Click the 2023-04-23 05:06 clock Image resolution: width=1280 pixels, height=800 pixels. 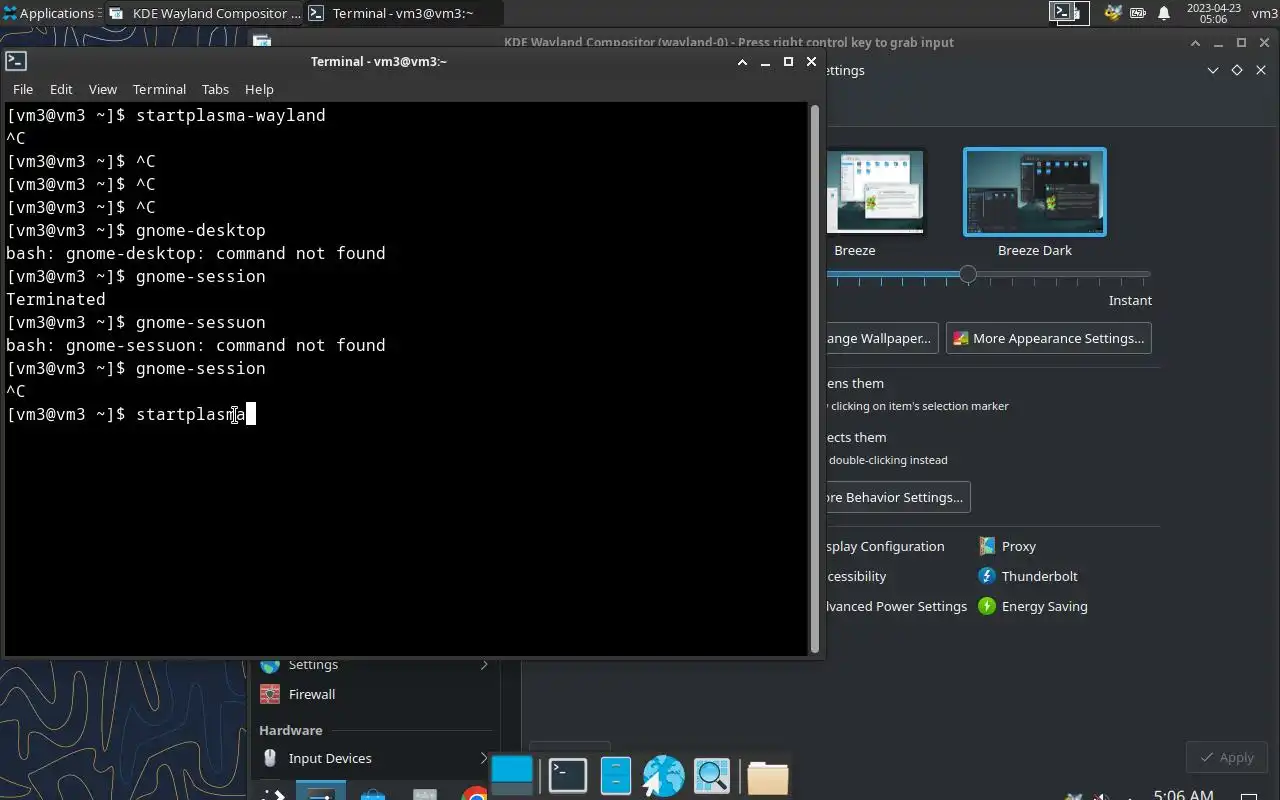click(x=1213, y=13)
